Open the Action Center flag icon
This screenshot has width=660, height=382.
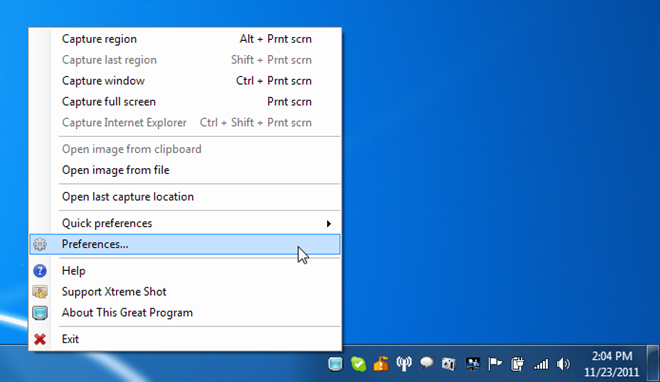coord(495,364)
